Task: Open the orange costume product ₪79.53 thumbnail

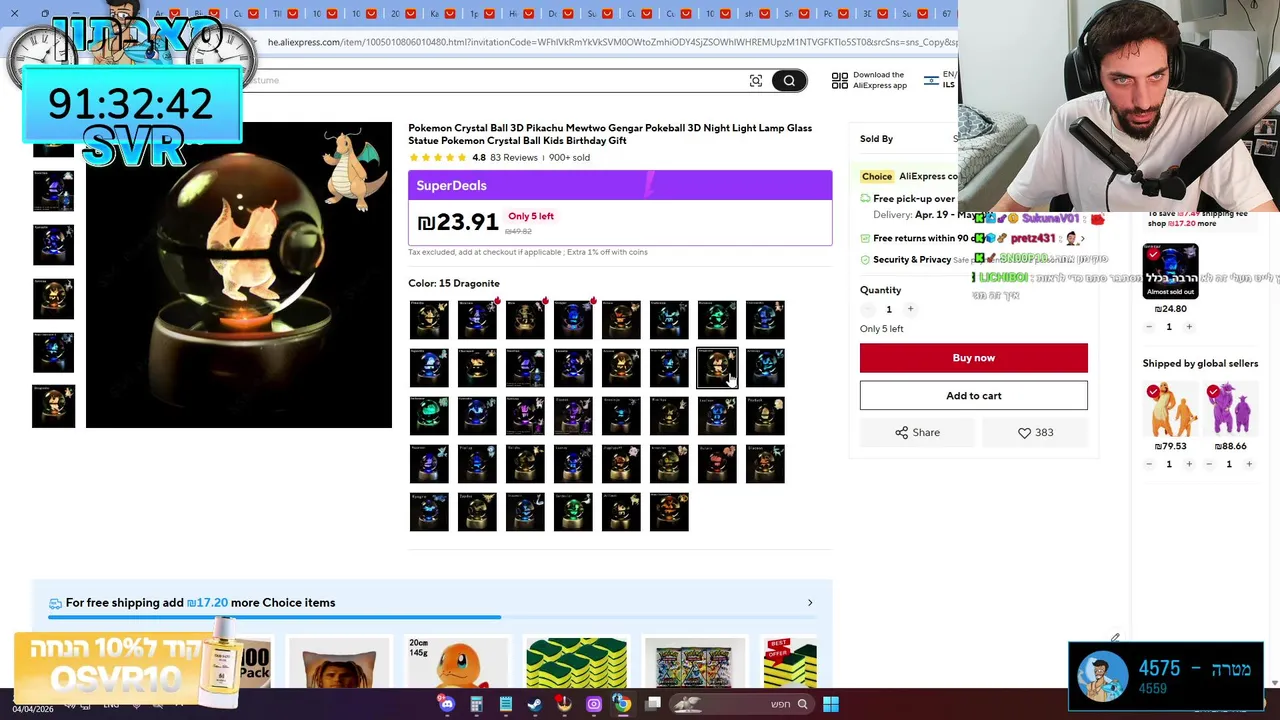Action: pos(1171,408)
